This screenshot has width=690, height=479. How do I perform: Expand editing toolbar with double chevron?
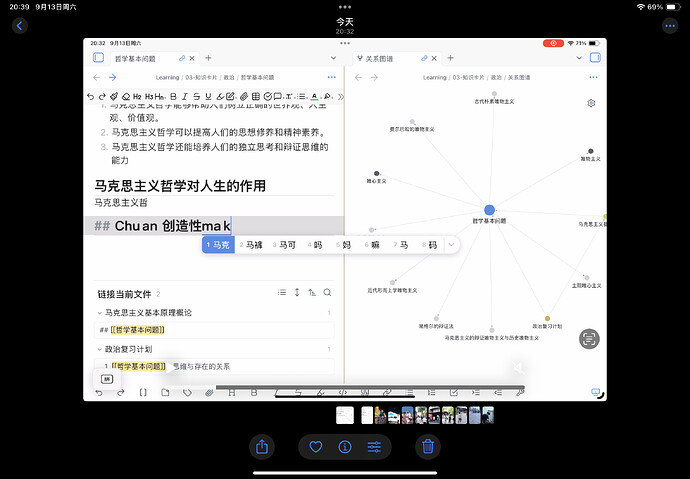click(x=341, y=96)
